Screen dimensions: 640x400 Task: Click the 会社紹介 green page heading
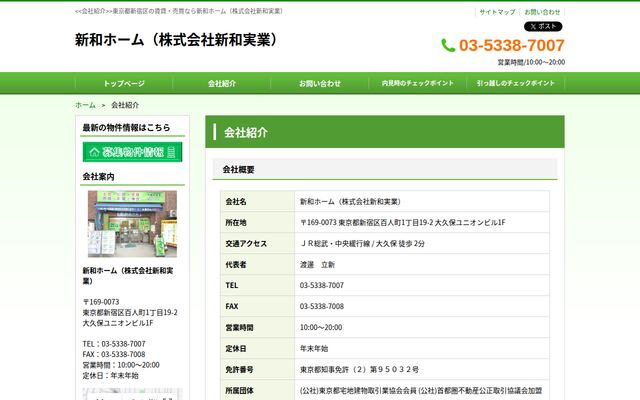pos(246,132)
